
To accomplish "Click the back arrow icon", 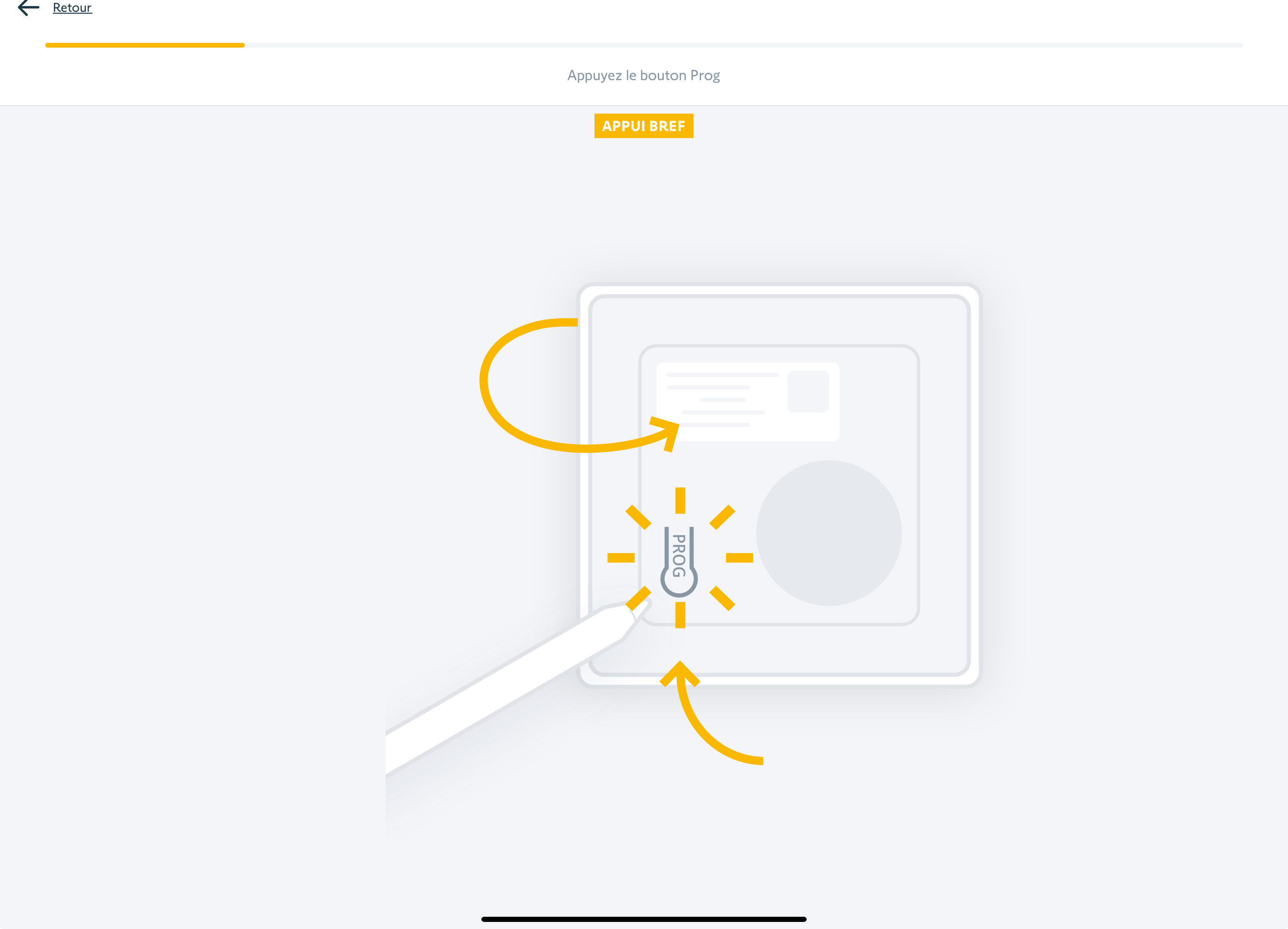I will pos(28,8).
